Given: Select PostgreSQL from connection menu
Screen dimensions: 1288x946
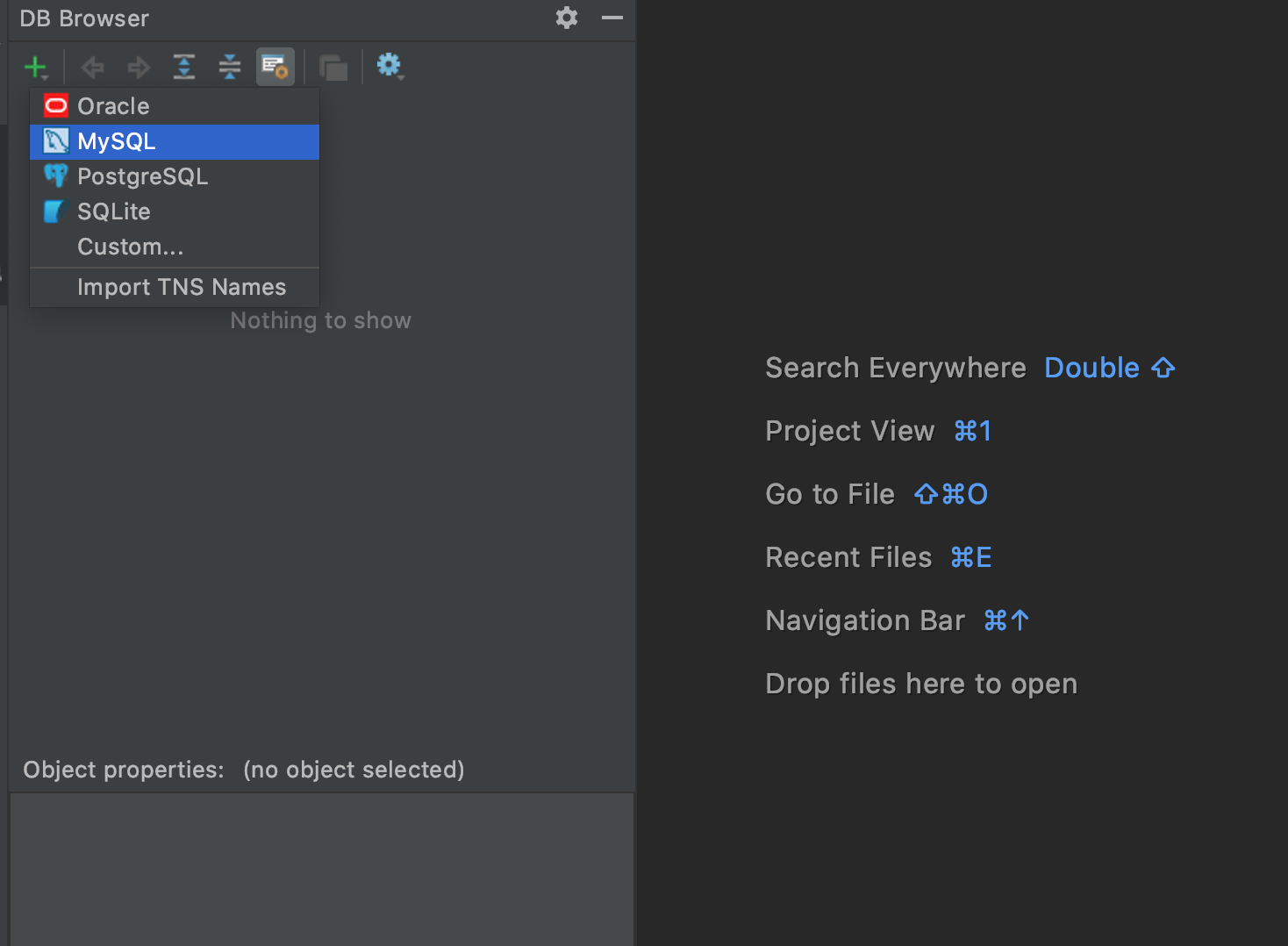Looking at the screenshot, I should 175,176.
